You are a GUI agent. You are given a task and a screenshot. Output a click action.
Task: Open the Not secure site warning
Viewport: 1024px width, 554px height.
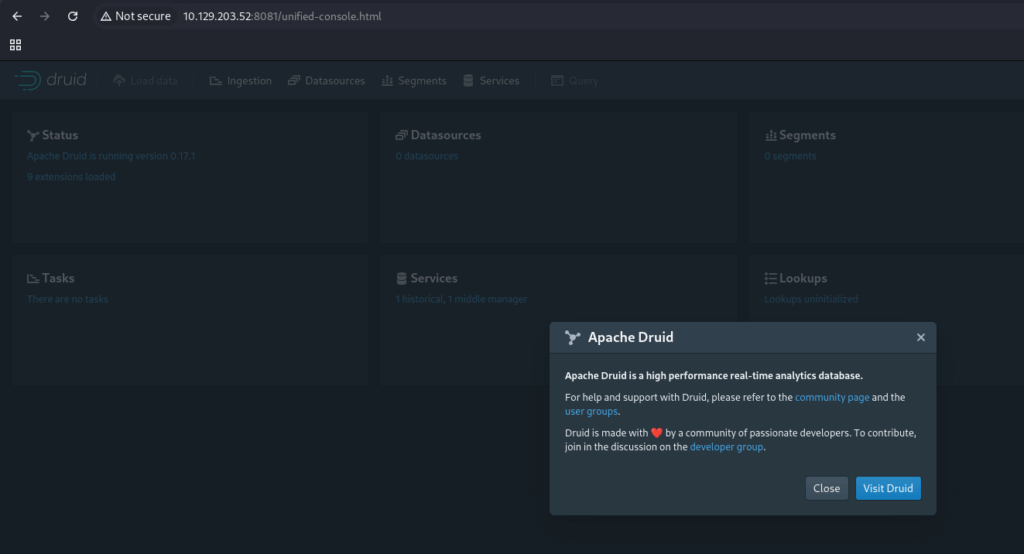(136, 16)
